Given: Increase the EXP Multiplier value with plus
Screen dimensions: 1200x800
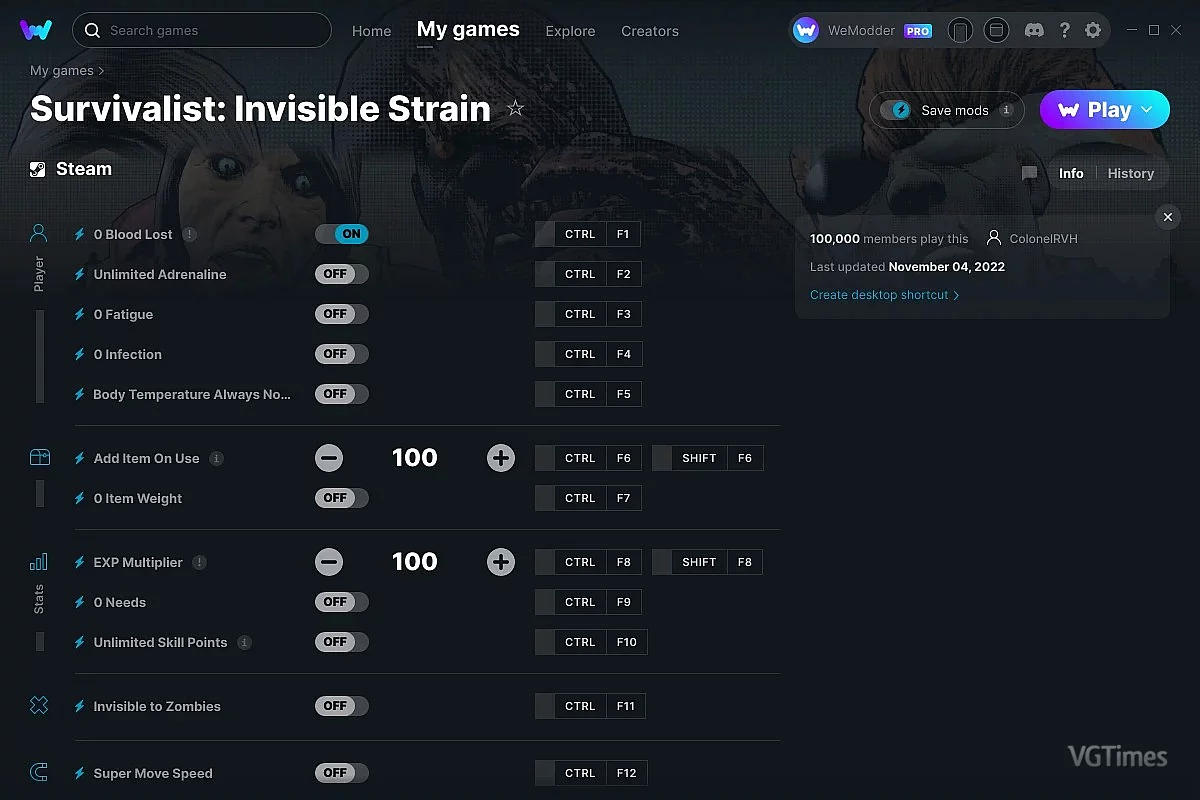Looking at the screenshot, I should tap(501, 562).
